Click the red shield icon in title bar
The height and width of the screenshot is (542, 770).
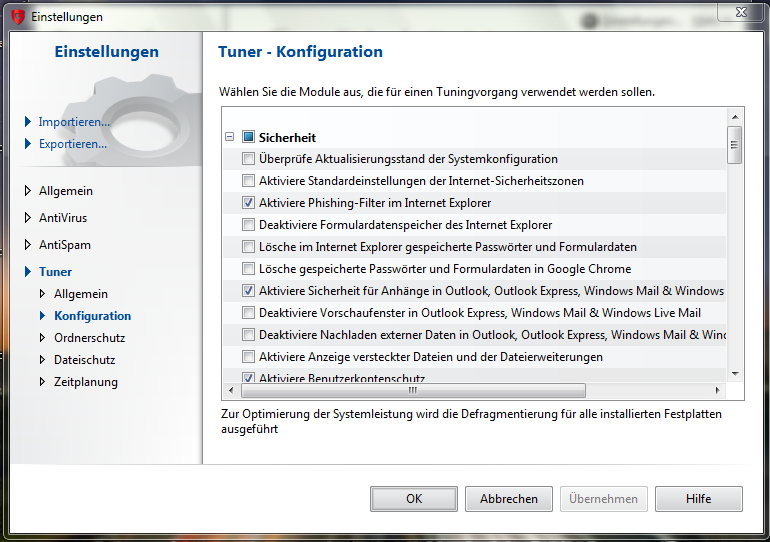16,16
